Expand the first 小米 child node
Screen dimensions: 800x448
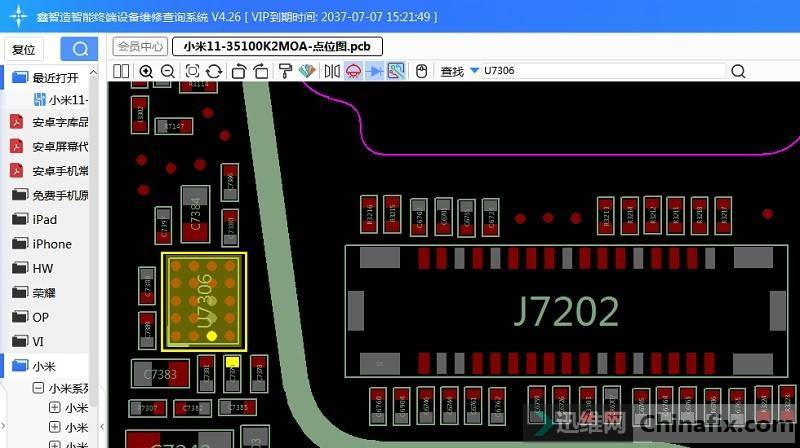[x=55, y=408]
